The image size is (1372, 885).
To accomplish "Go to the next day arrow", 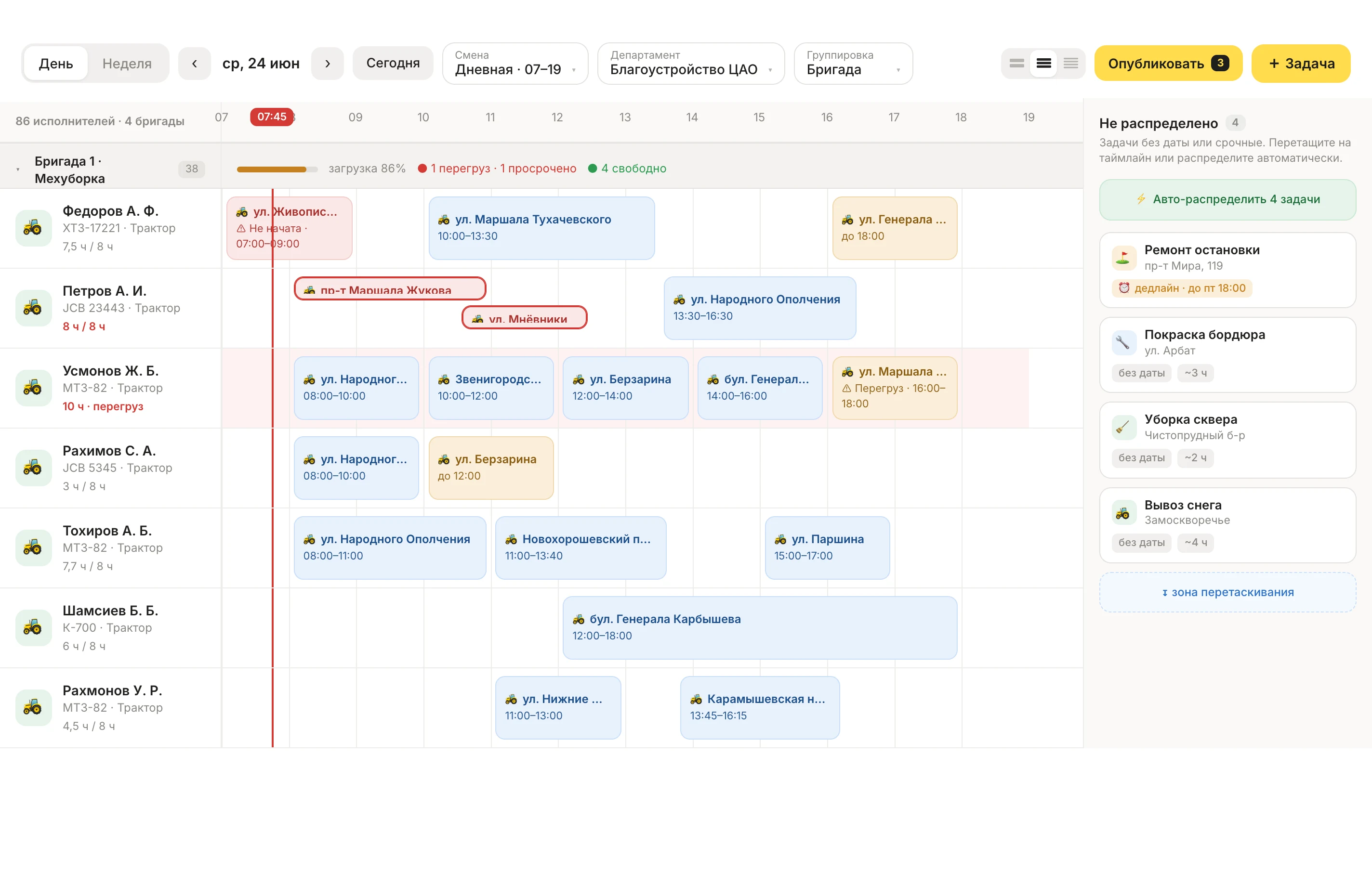I will coord(328,63).
